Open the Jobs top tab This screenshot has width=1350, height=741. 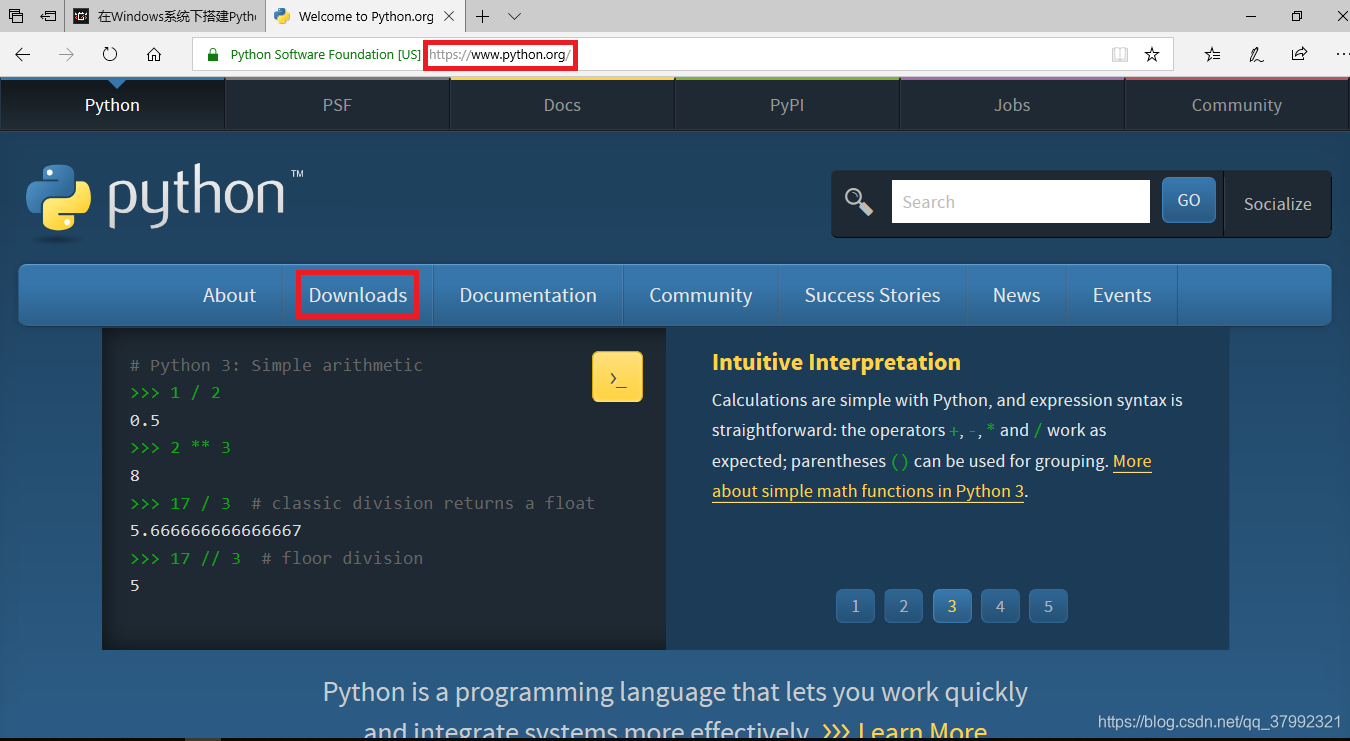pos(1012,105)
